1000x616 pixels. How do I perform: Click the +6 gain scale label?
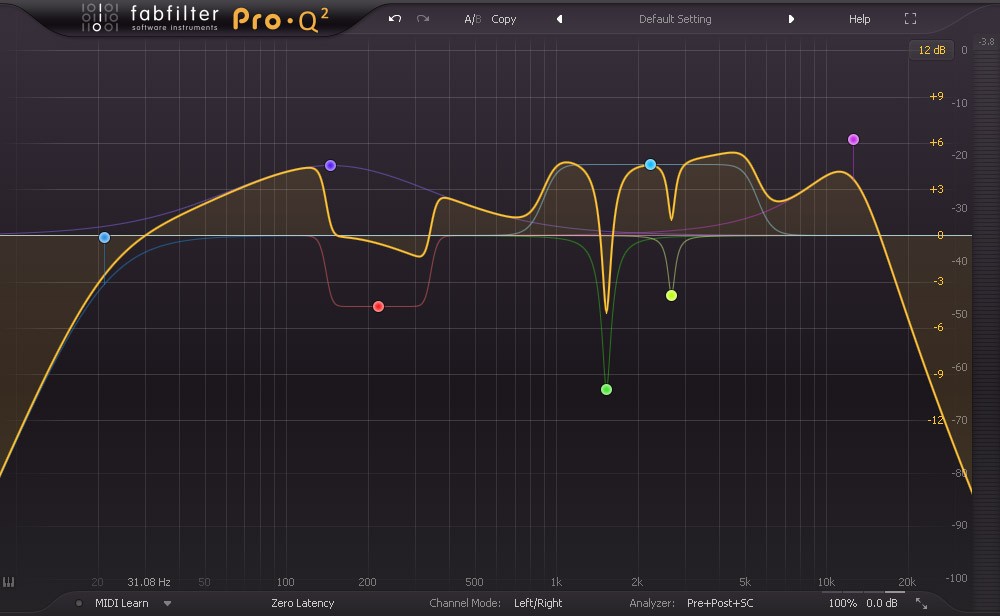[x=936, y=143]
